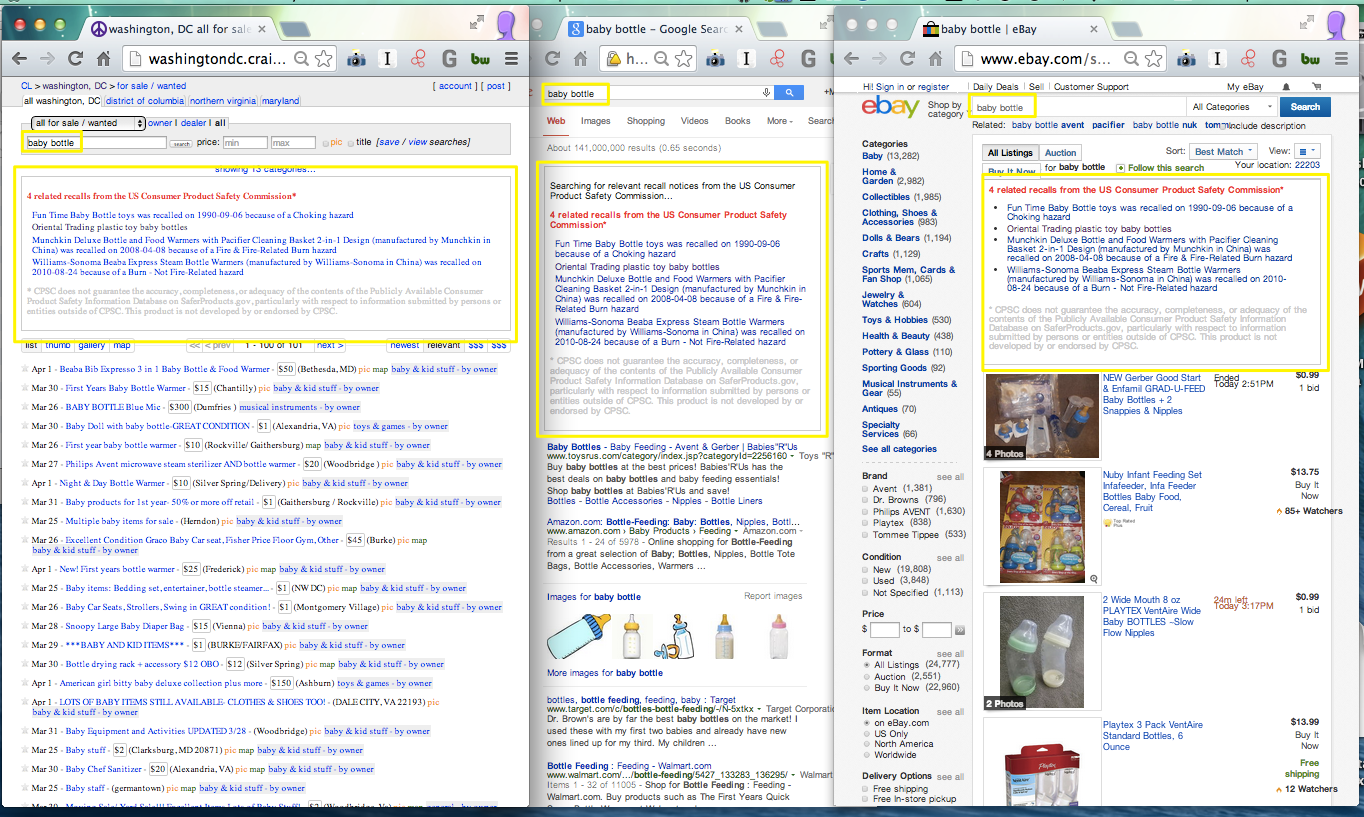Open the Craigslist 'all for sale / wanted' dropdown
This screenshot has width=1364, height=817.
click(88, 123)
